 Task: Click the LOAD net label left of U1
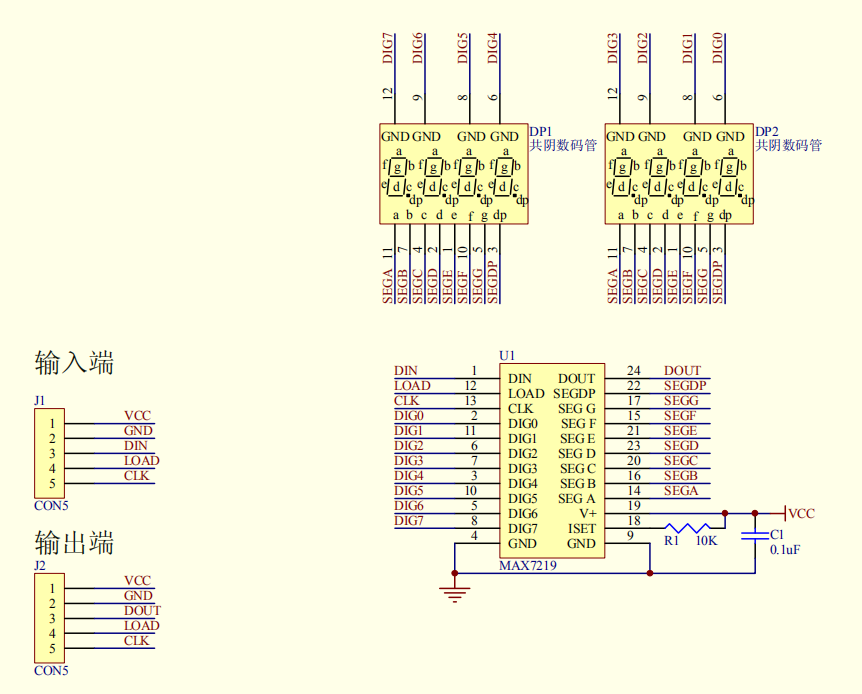(412, 385)
